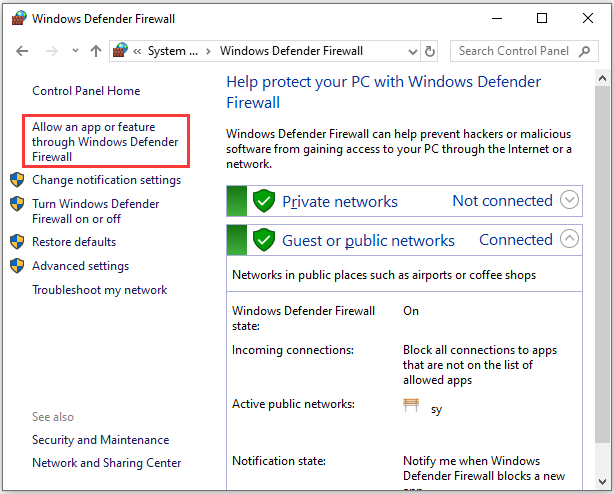Image resolution: width=614 pixels, height=494 pixels.
Task: Click Restore defaults link
Action: point(74,242)
